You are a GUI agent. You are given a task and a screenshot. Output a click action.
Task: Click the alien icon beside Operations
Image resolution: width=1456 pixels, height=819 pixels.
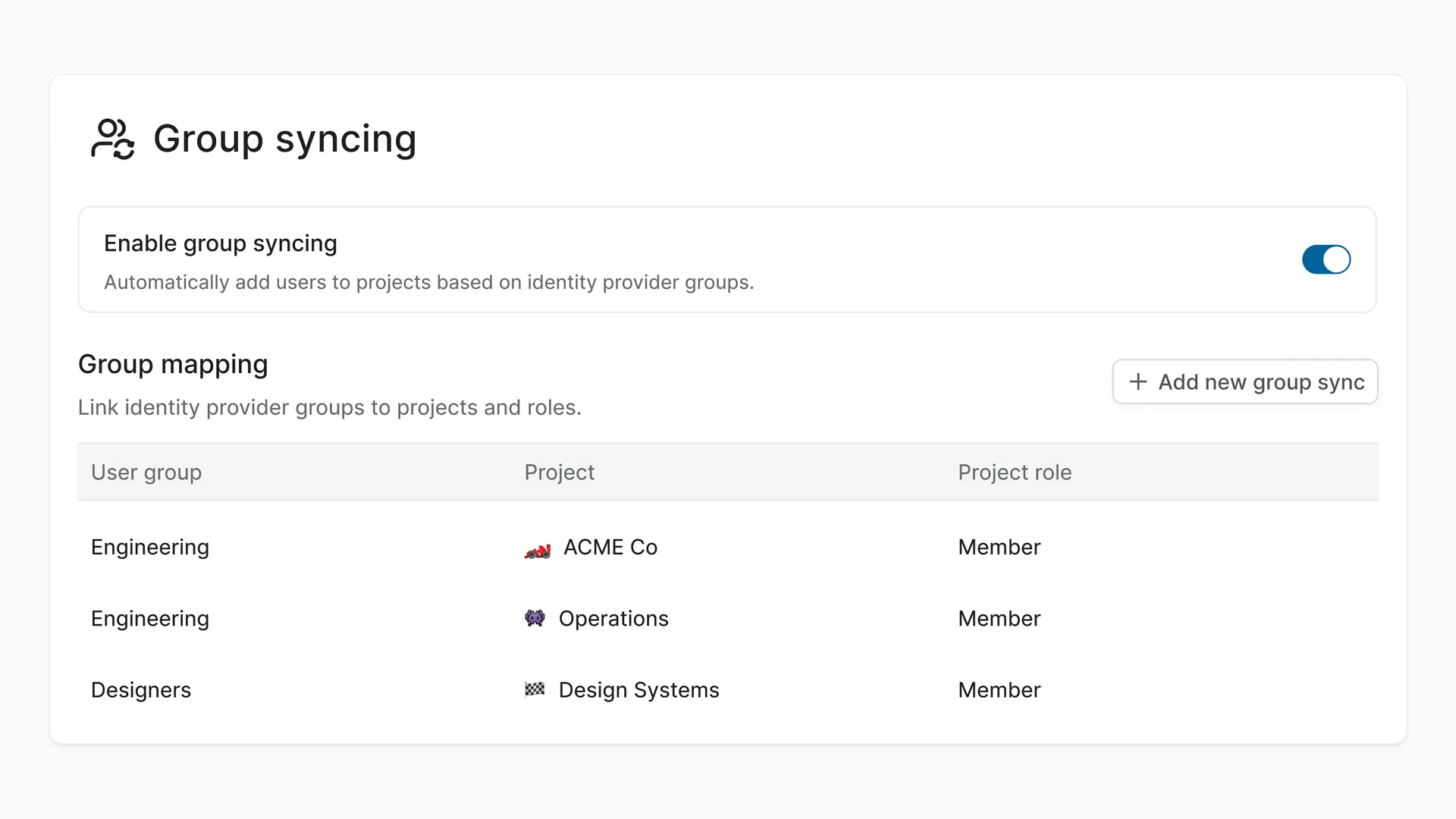(x=535, y=618)
